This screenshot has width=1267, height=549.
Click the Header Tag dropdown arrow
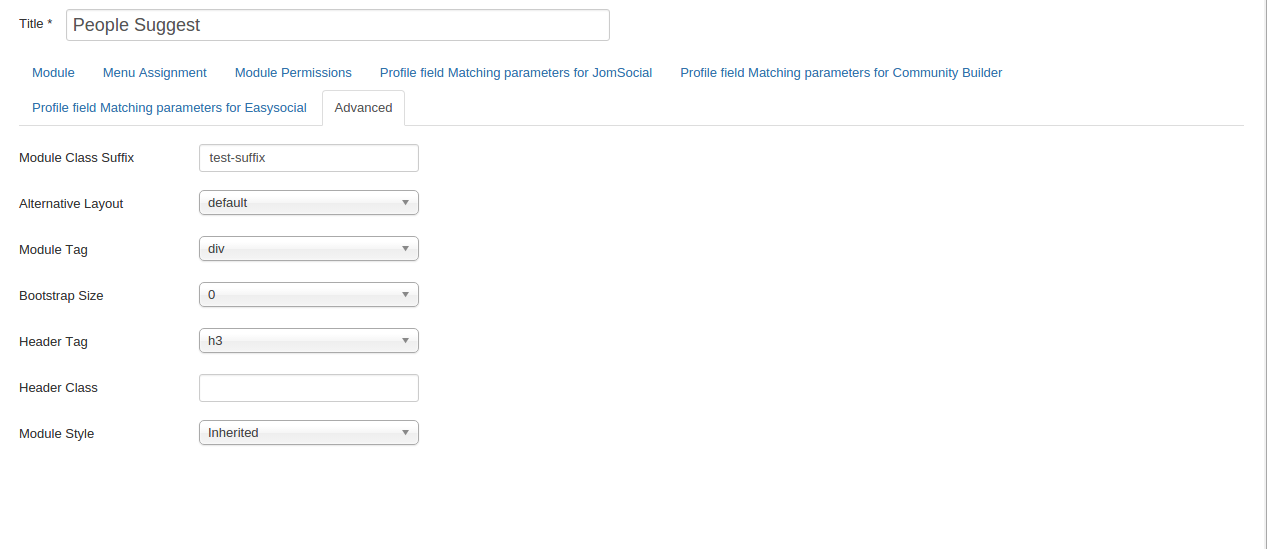tap(405, 341)
